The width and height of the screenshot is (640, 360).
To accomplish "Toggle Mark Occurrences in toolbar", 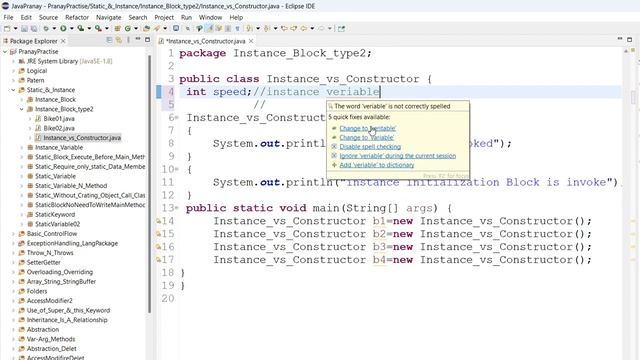I will pyautogui.click(x=209, y=29).
